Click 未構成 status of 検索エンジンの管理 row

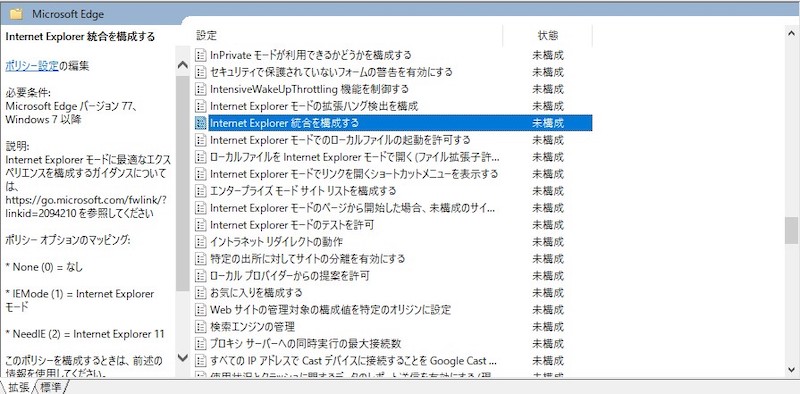coord(548,326)
